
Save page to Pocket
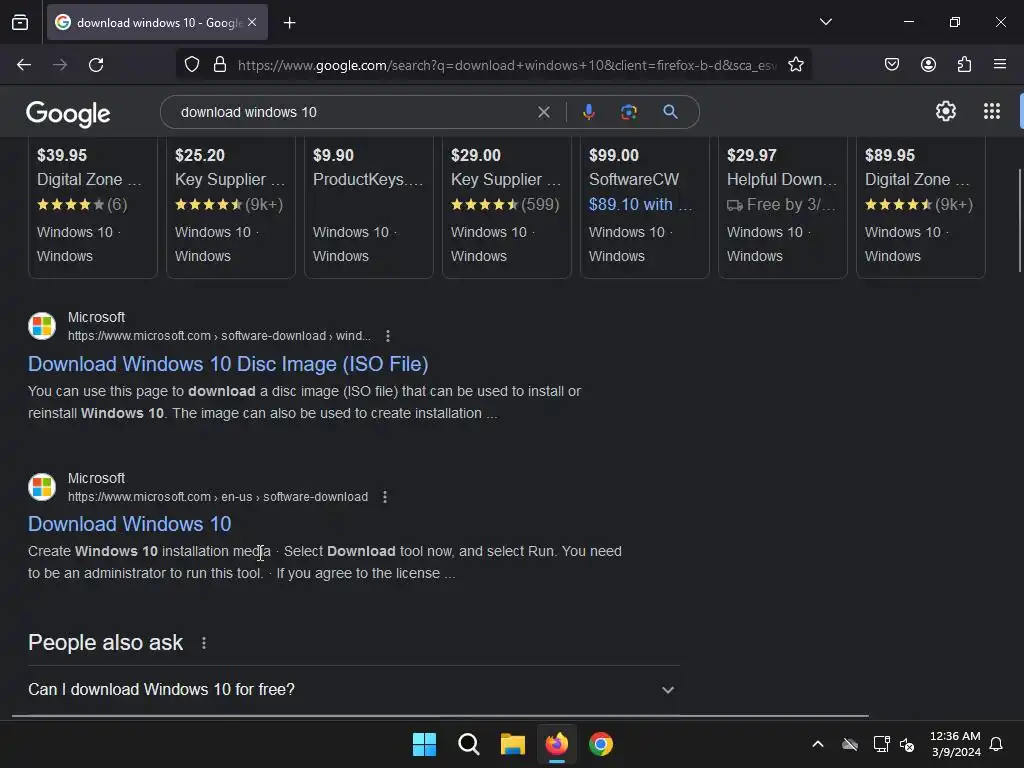click(x=892, y=65)
